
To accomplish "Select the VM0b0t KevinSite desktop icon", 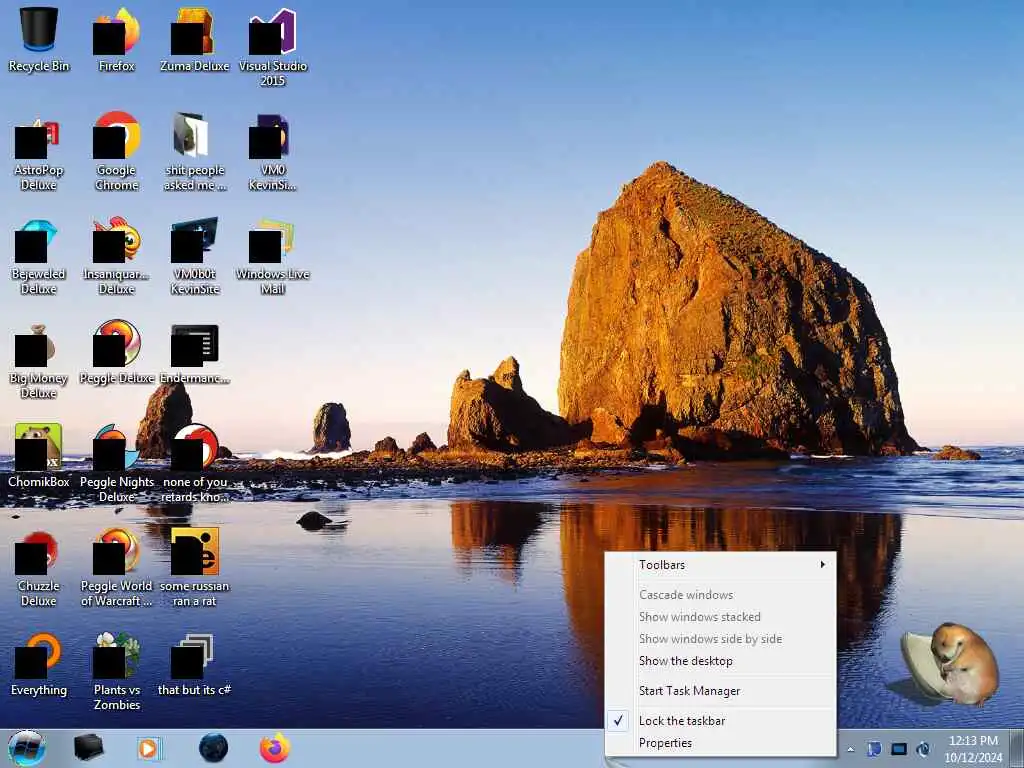I will pos(195,256).
